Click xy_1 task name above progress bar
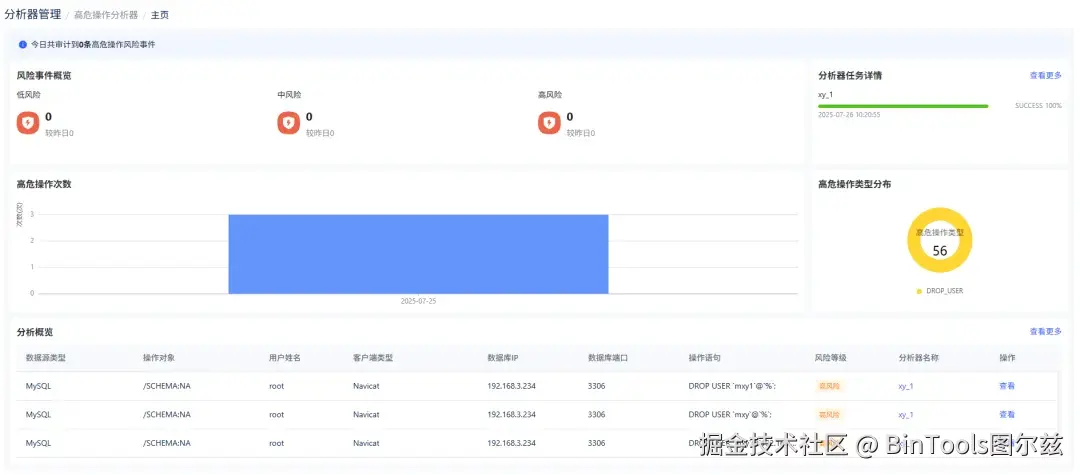Image resolution: width=1080 pixels, height=475 pixels. (825, 95)
